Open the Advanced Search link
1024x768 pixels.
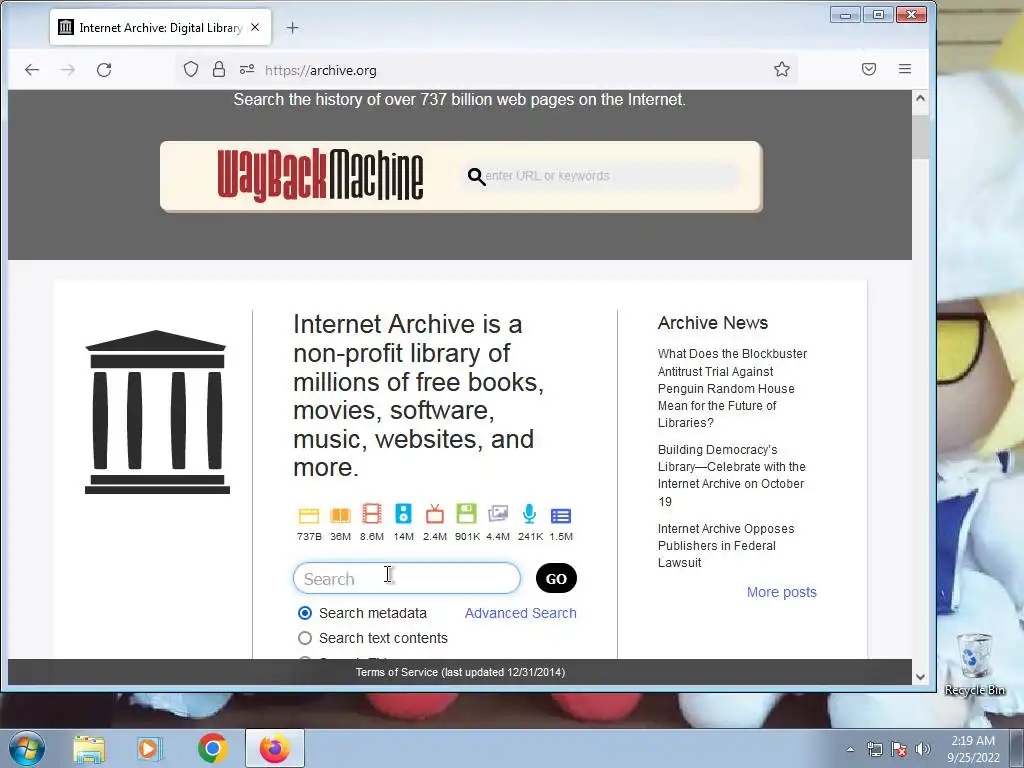[520, 613]
